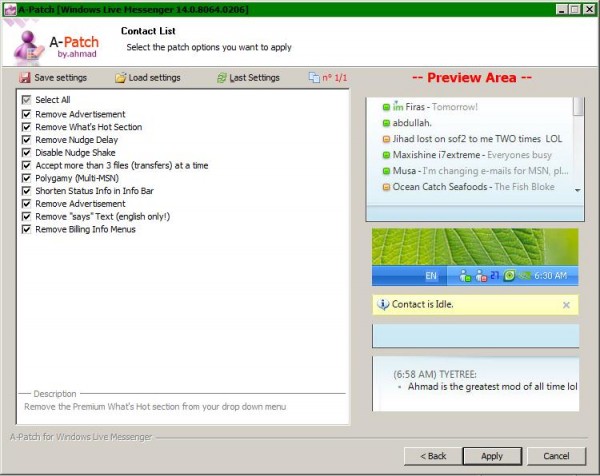Click the A-Patch messenger buddy logo
The height and width of the screenshot is (476, 600).
coord(29,47)
